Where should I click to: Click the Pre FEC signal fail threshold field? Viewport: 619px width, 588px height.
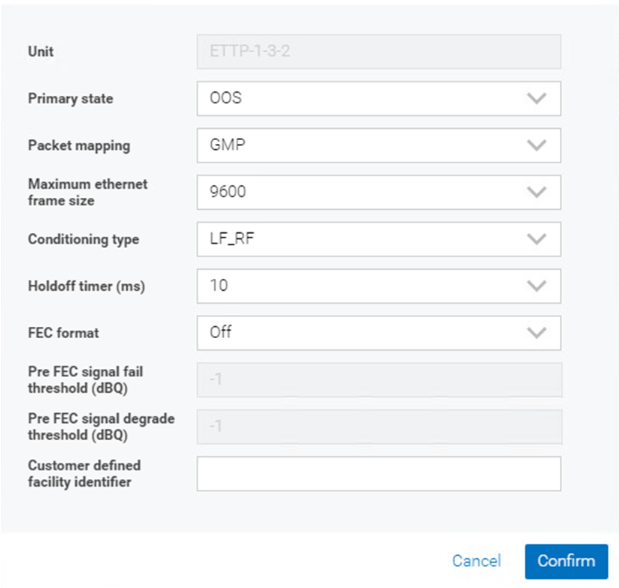(x=378, y=380)
